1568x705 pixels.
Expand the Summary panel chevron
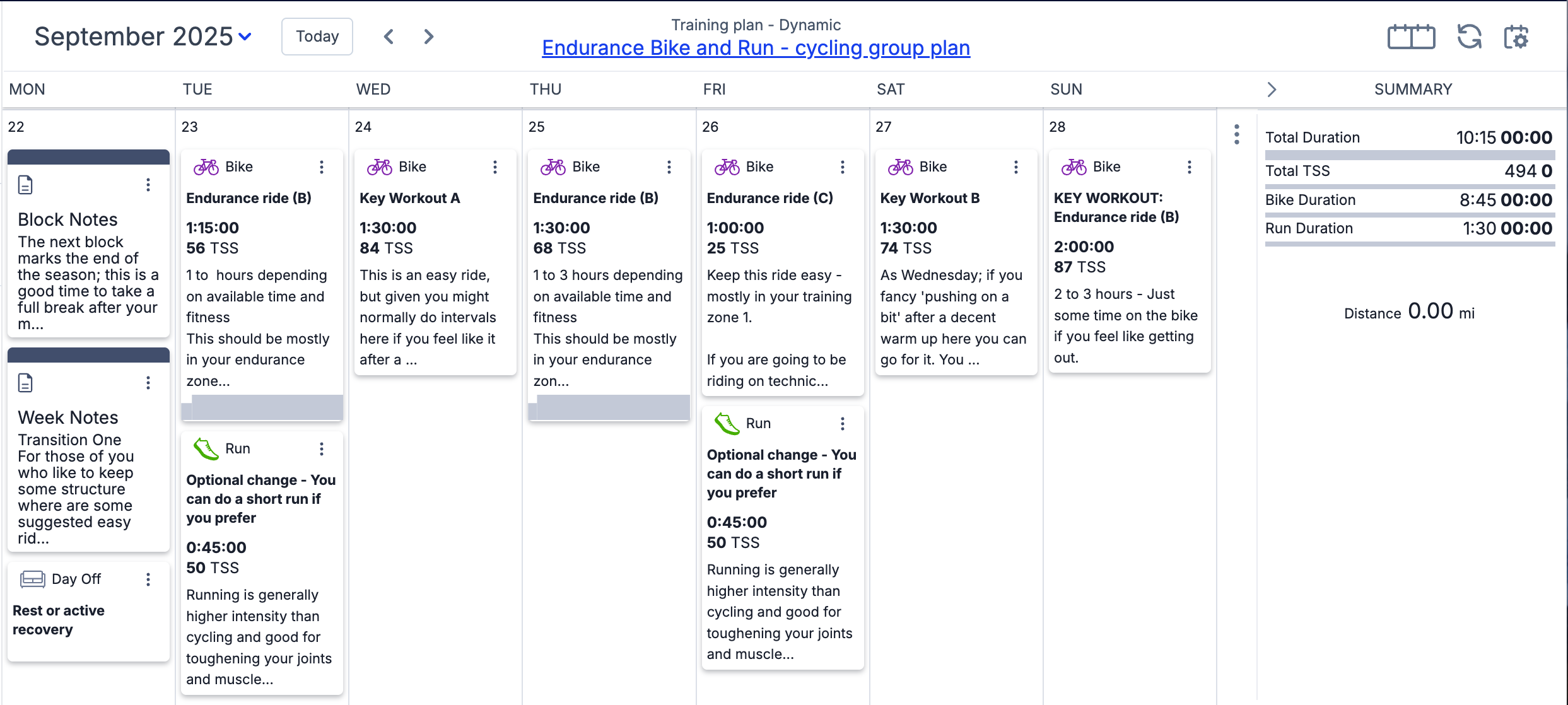click(x=1272, y=90)
